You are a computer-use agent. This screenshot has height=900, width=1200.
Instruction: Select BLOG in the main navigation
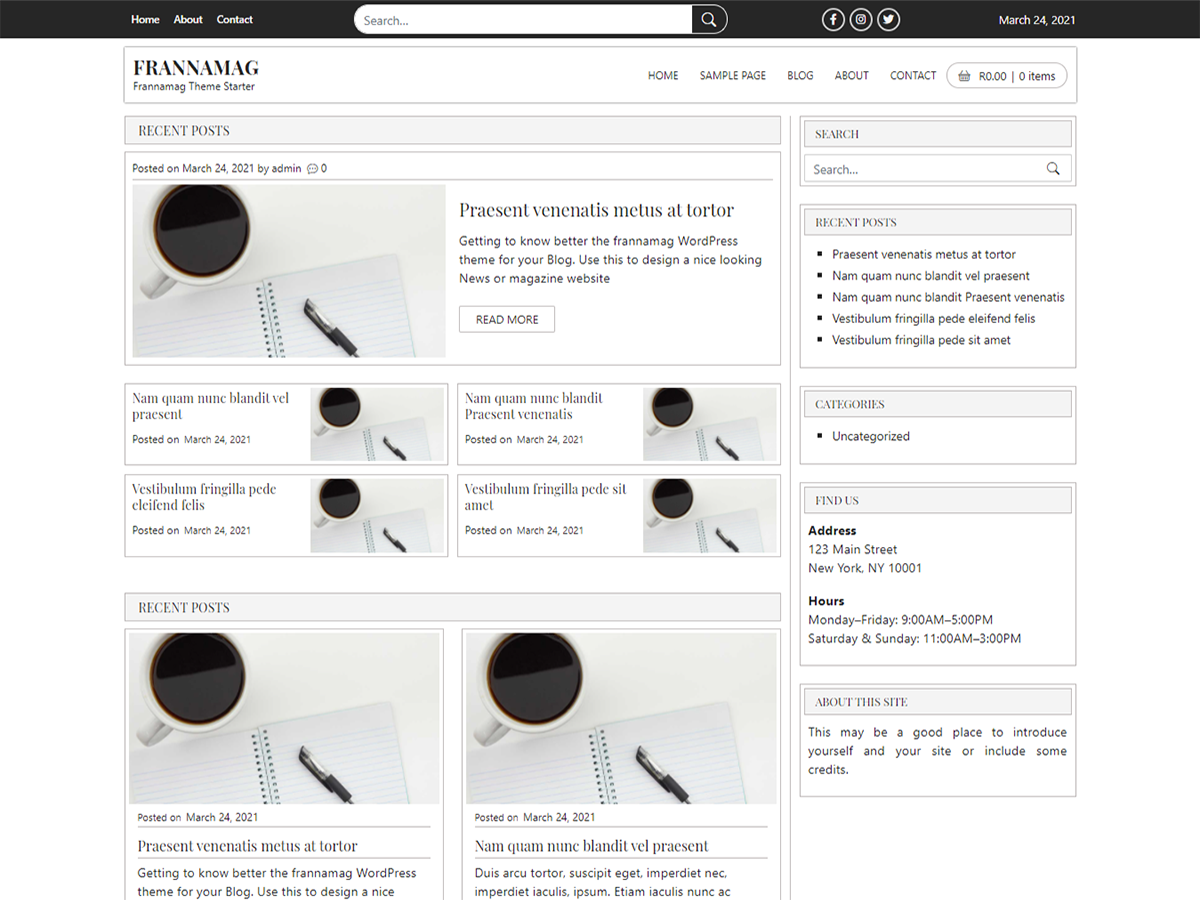coord(800,75)
